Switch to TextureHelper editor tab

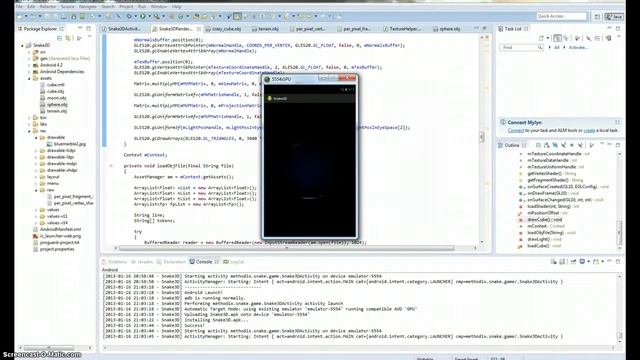coord(402,29)
